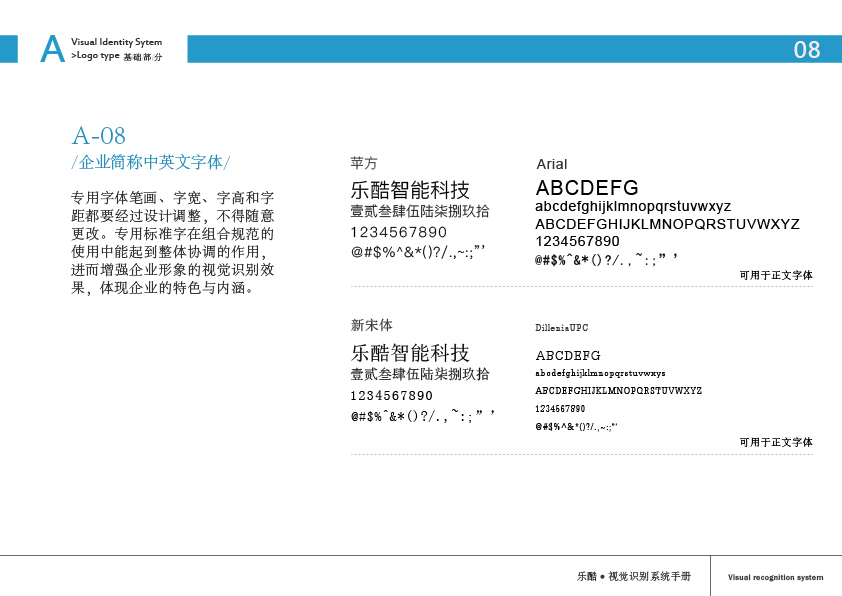Click the page number 08
The width and height of the screenshot is (842, 596).
tap(807, 50)
